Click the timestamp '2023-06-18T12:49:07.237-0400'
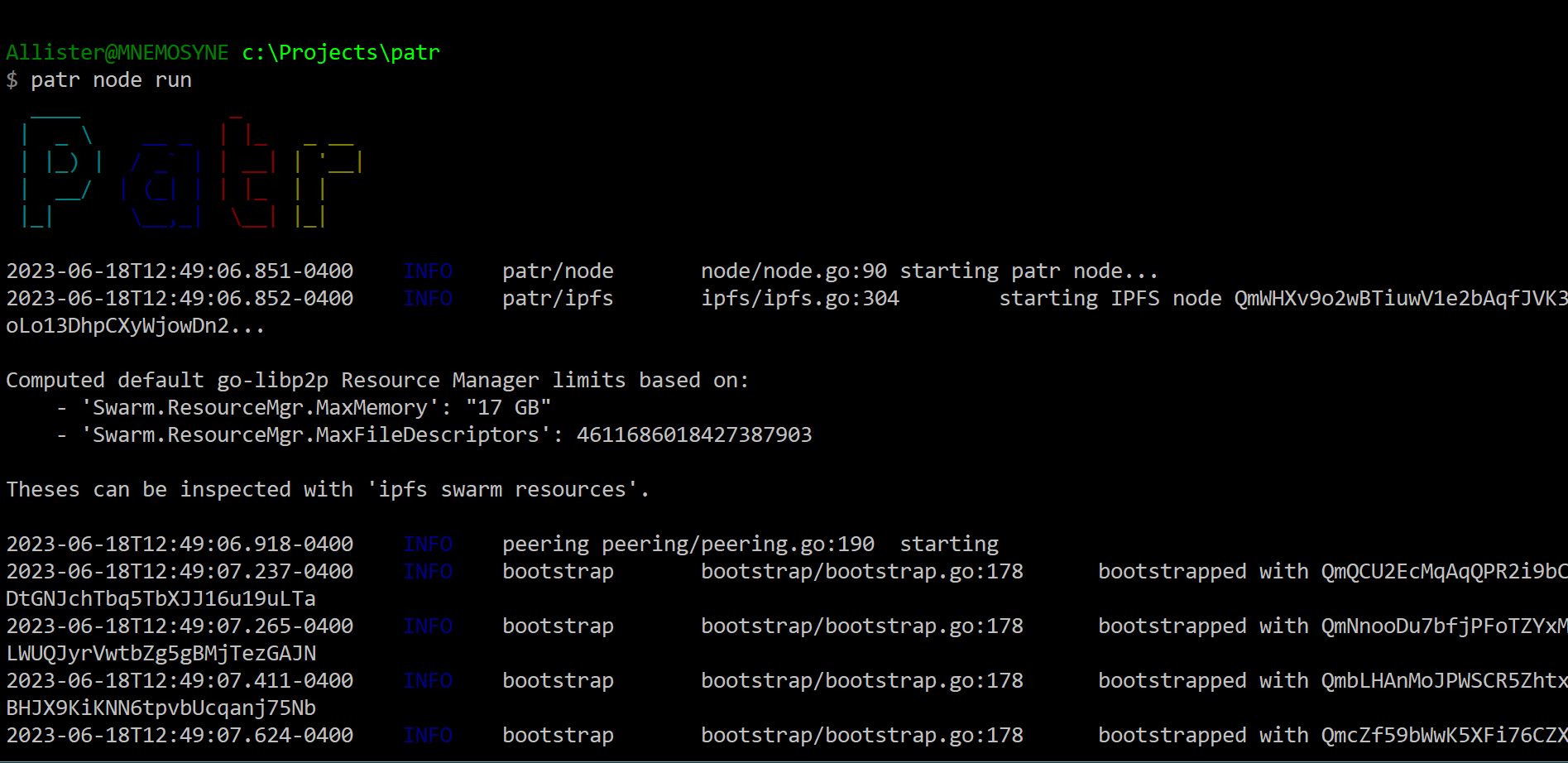Viewport: 1568px width, 763px height. (x=180, y=572)
